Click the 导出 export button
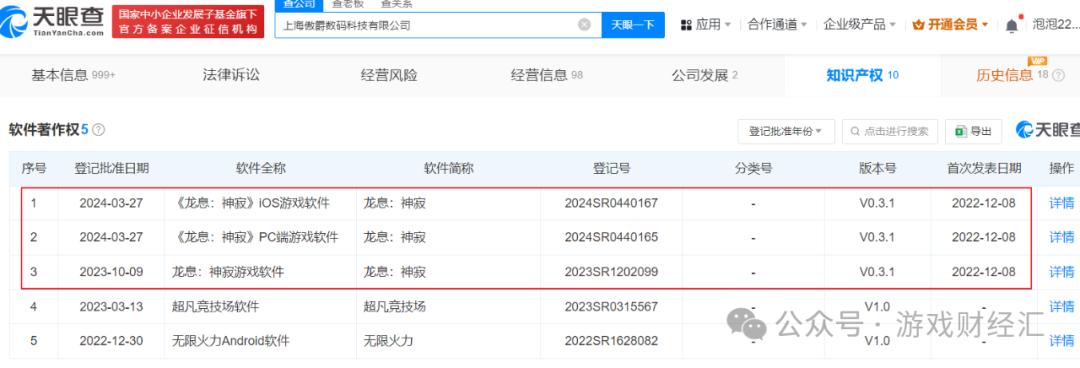 click(973, 131)
